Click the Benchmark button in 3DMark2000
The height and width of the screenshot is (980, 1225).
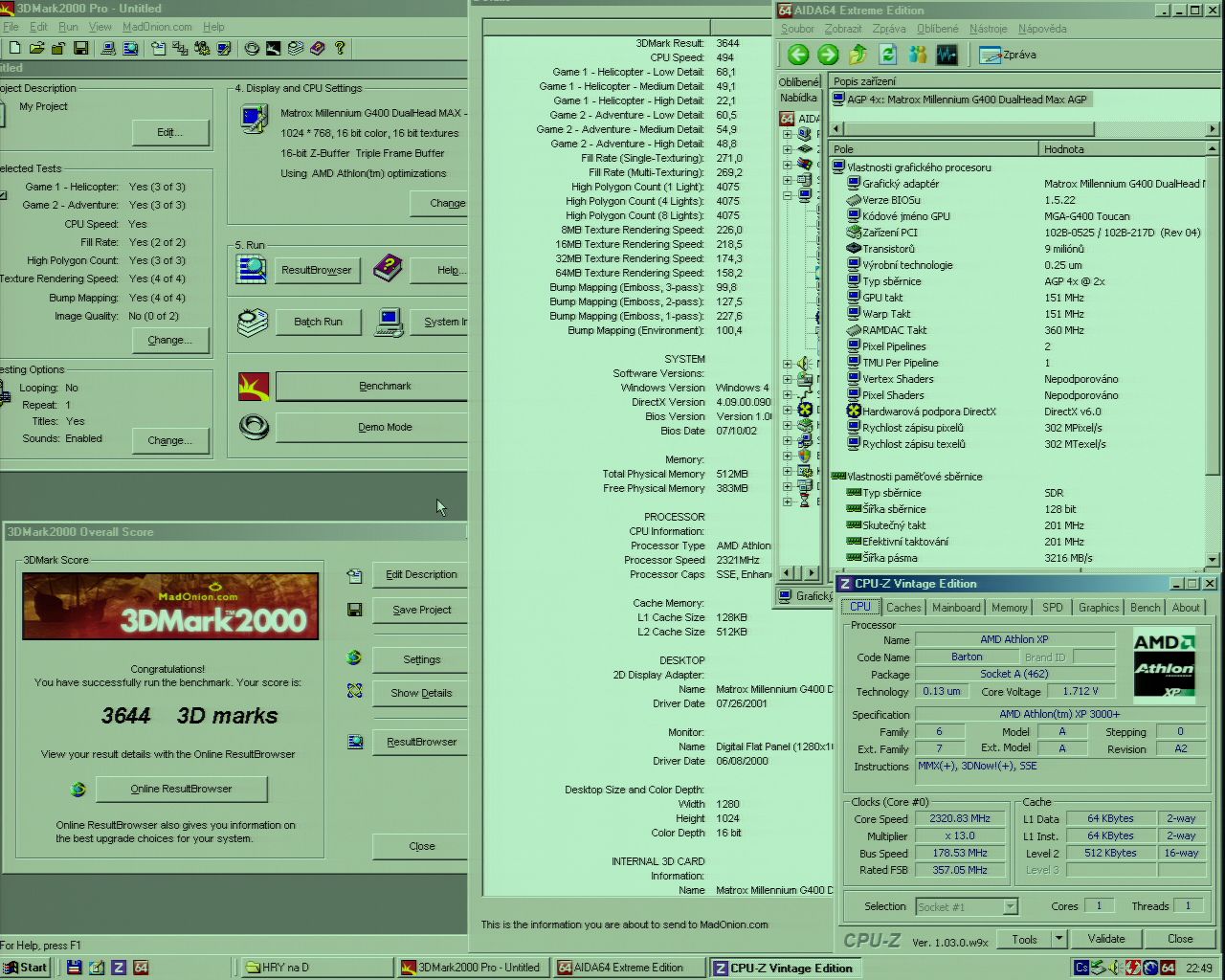click(x=371, y=386)
